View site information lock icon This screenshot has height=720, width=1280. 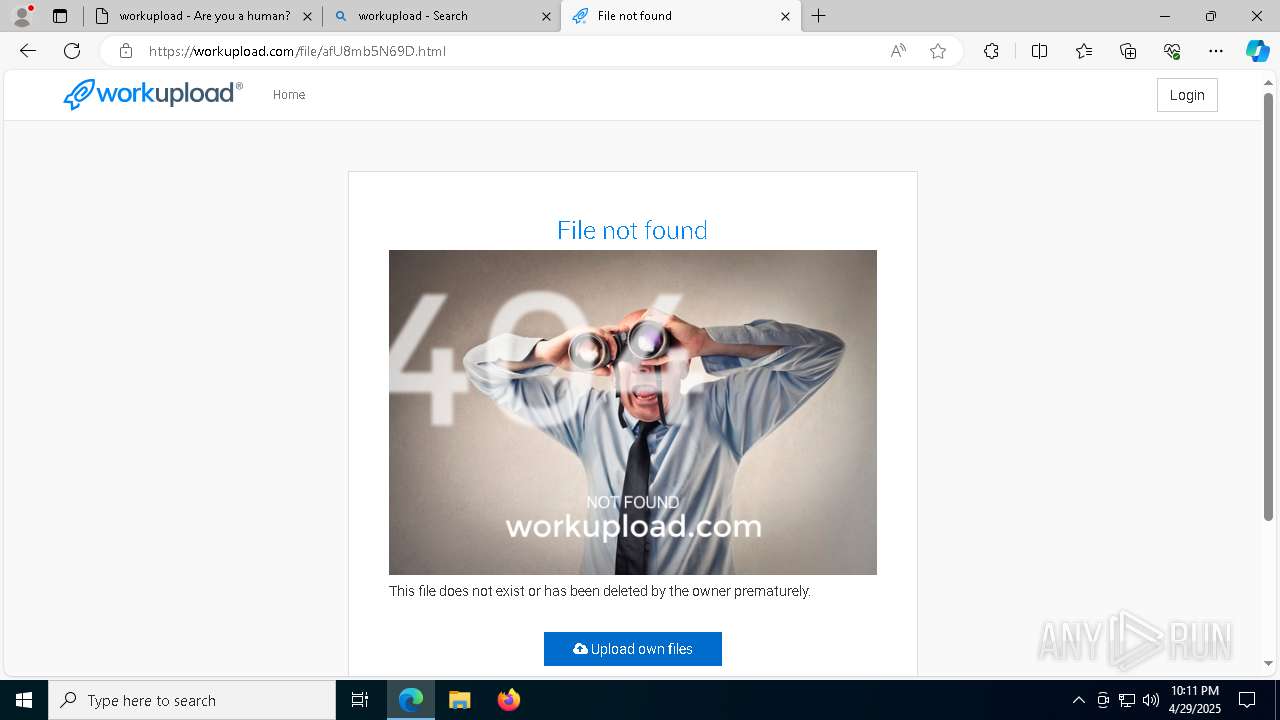tap(126, 51)
